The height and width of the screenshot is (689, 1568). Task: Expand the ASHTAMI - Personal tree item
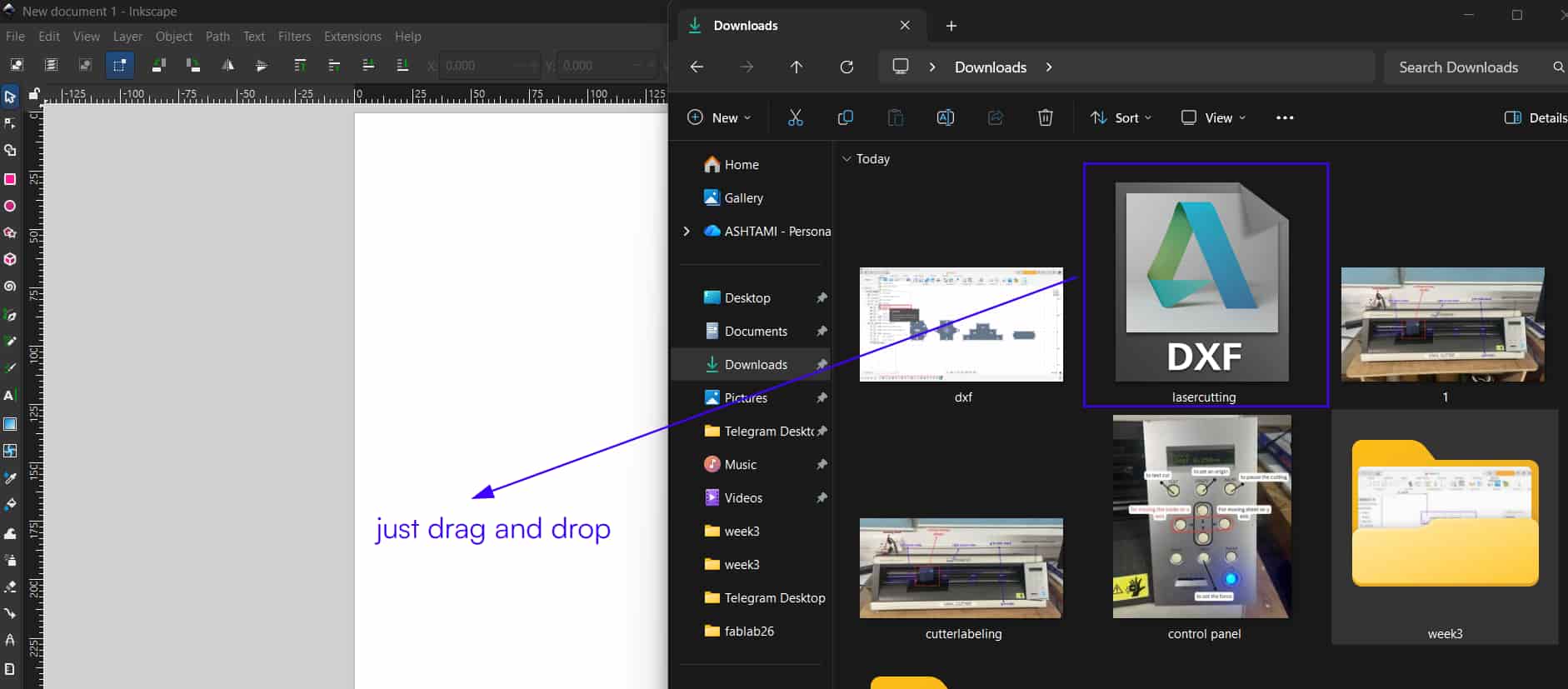point(687,231)
